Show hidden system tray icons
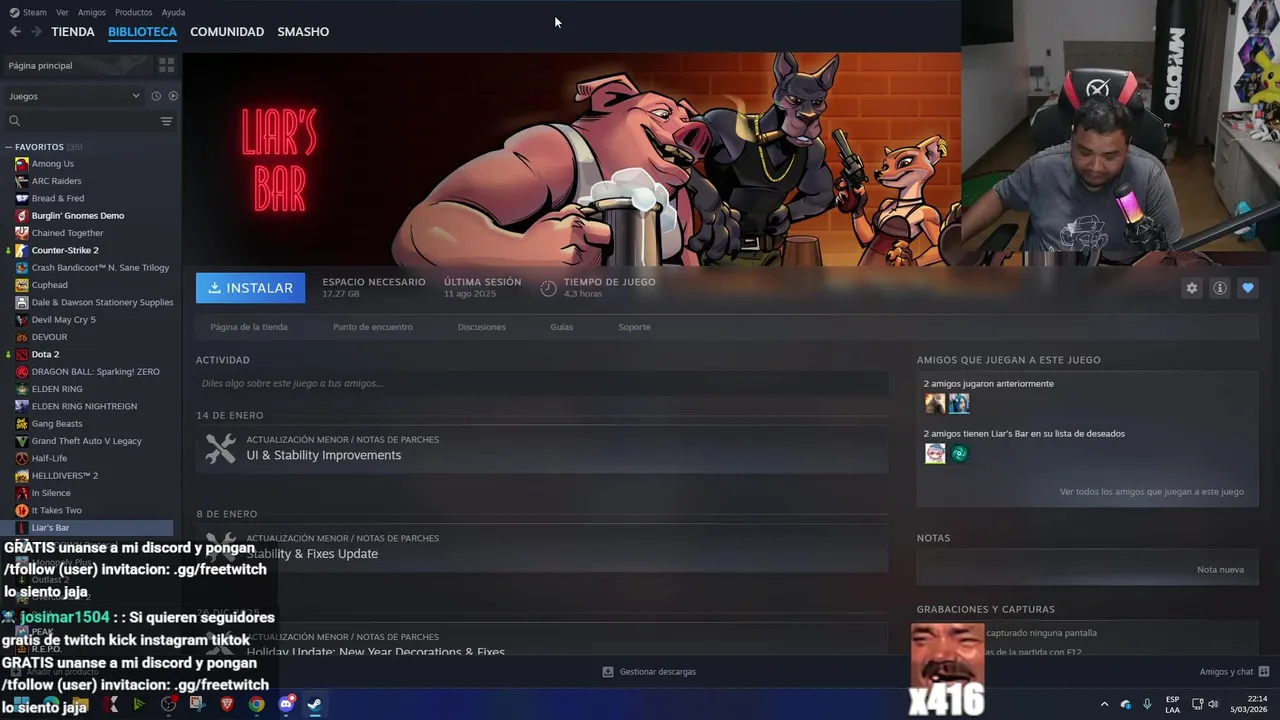 point(1104,704)
